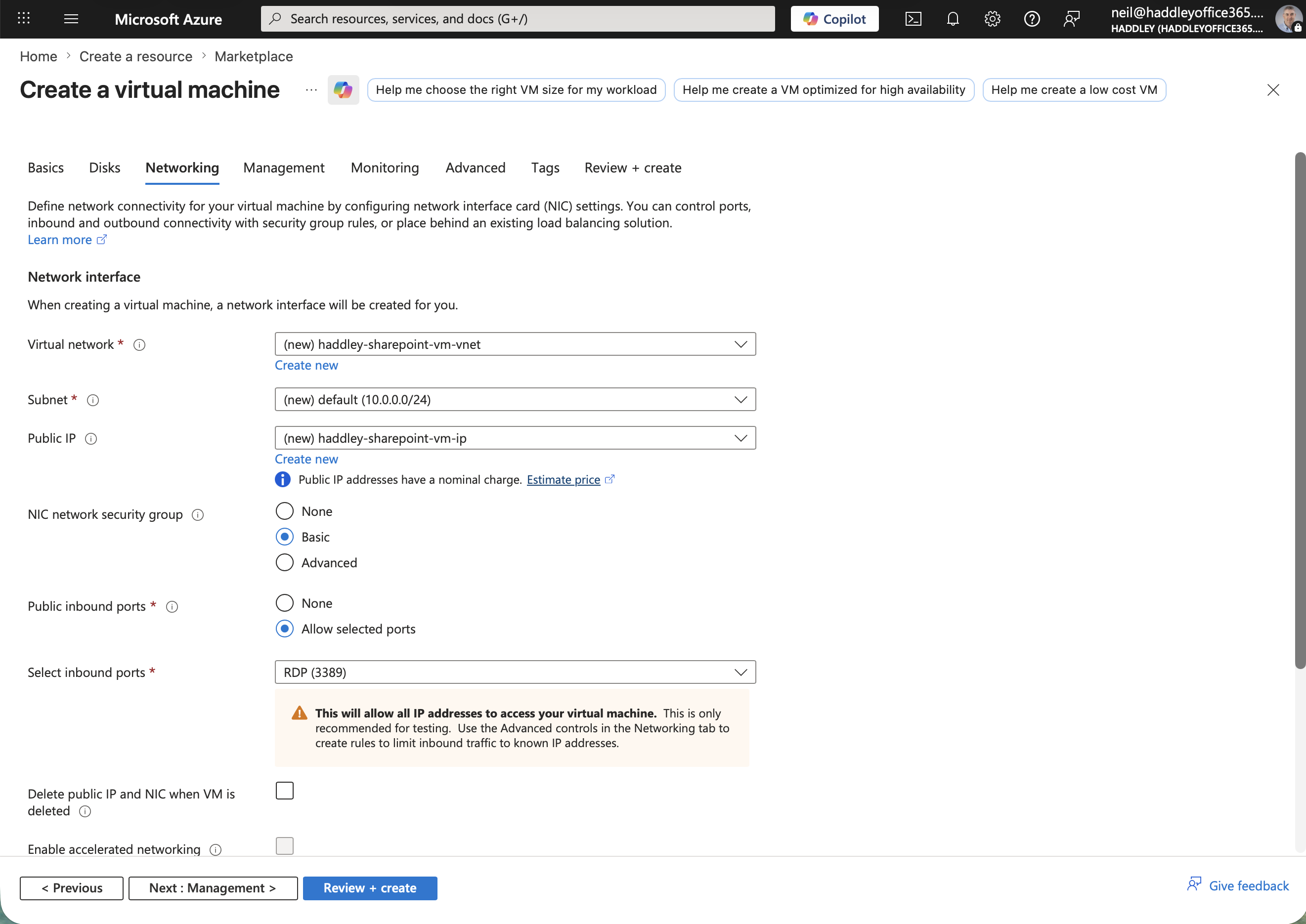The width and height of the screenshot is (1306, 924).
Task: Open the account avatar picture
Action: 1288,19
